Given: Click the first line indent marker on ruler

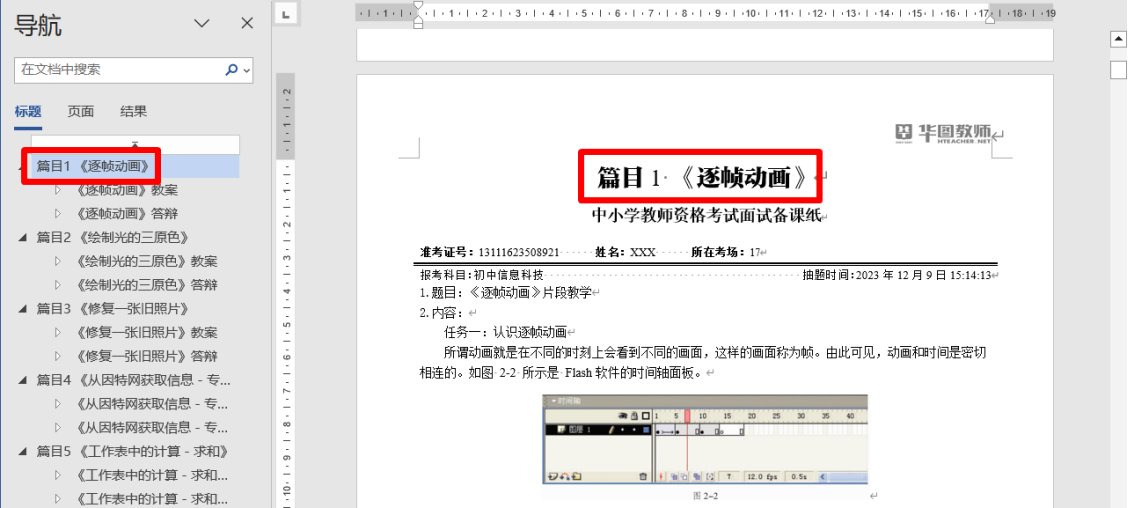Looking at the screenshot, I should (x=418, y=7).
